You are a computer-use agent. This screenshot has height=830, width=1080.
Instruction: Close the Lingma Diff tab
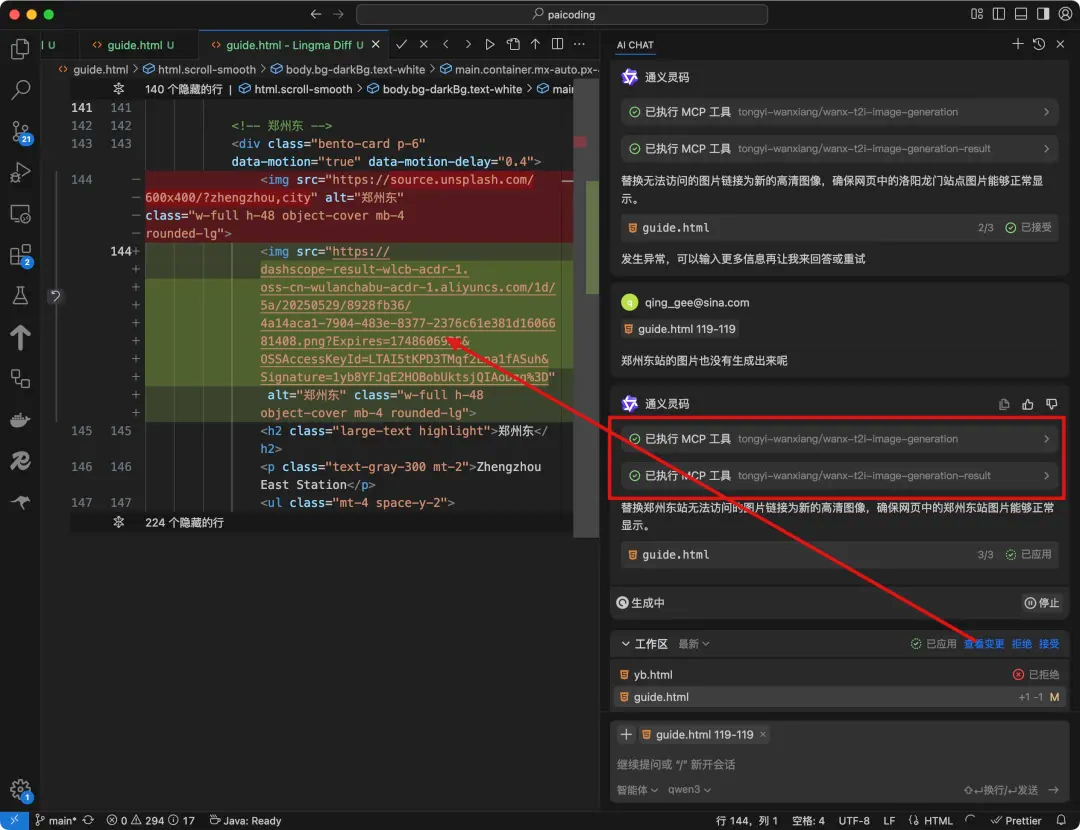375,44
